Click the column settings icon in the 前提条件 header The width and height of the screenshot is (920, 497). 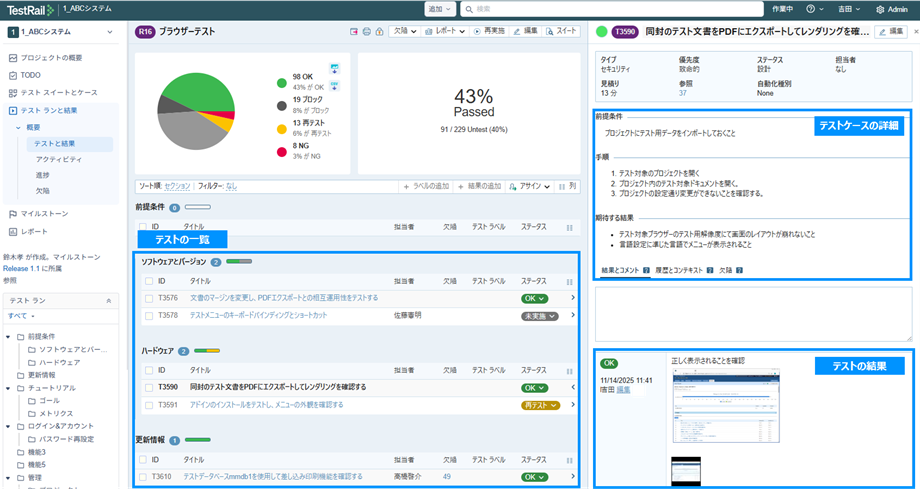pyautogui.click(x=570, y=228)
